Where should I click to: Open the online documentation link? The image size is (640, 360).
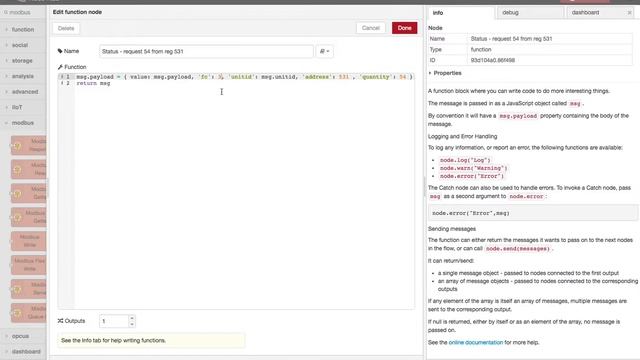click(x=476, y=342)
